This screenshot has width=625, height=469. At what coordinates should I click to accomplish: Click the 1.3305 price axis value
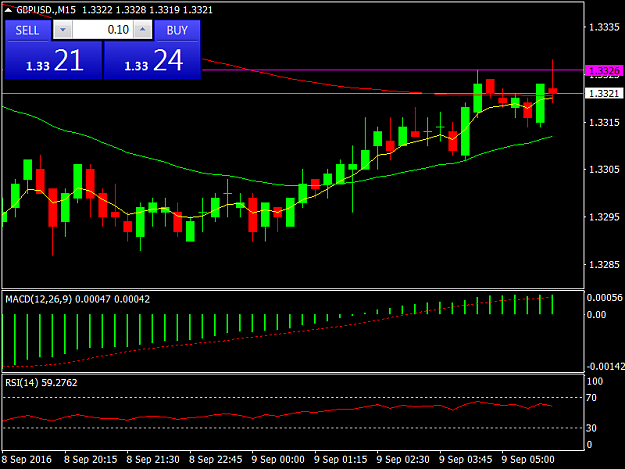(604, 170)
